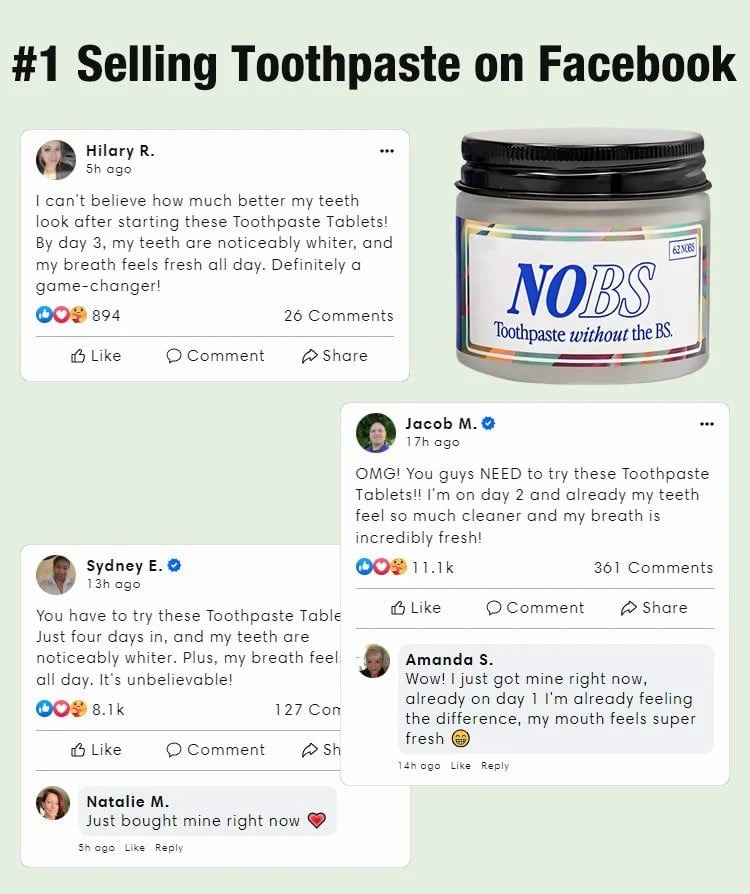750x894 pixels.
Task: Open the three-dot menu on Hilary R.'s post
Action: (x=387, y=151)
